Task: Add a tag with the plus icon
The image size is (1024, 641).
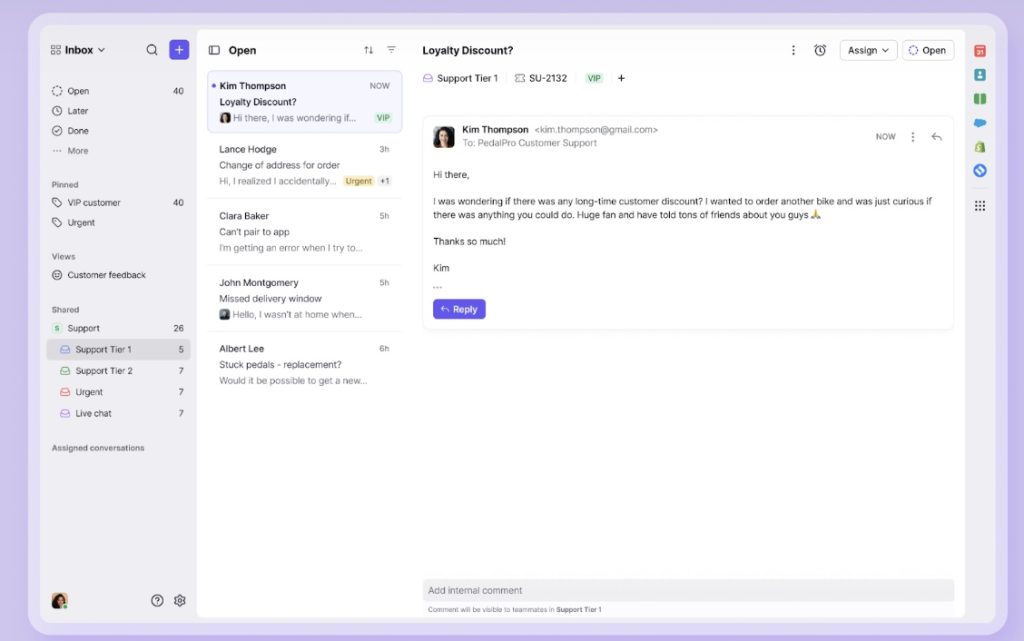Action: (621, 77)
